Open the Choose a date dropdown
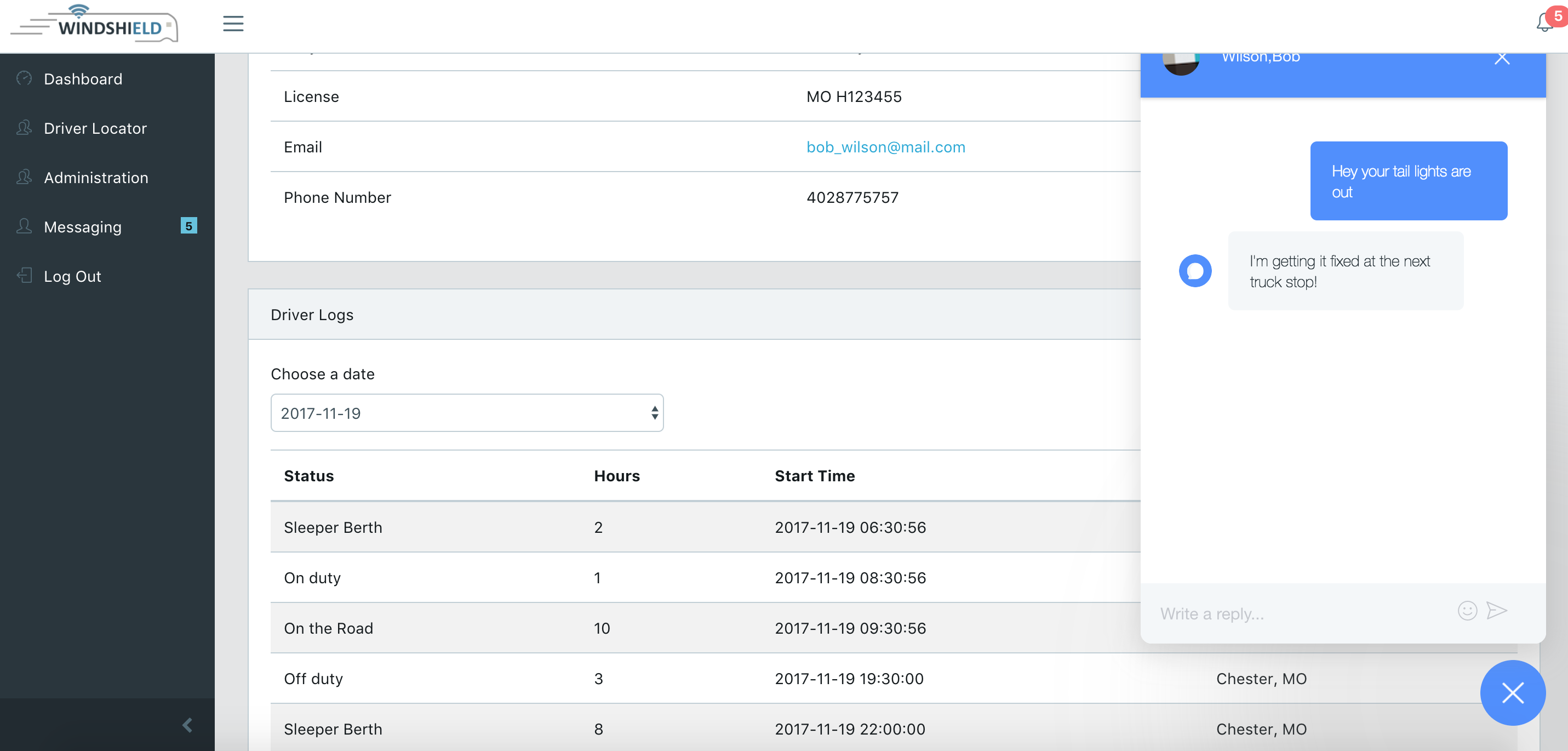1568x751 pixels. coord(466,413)
